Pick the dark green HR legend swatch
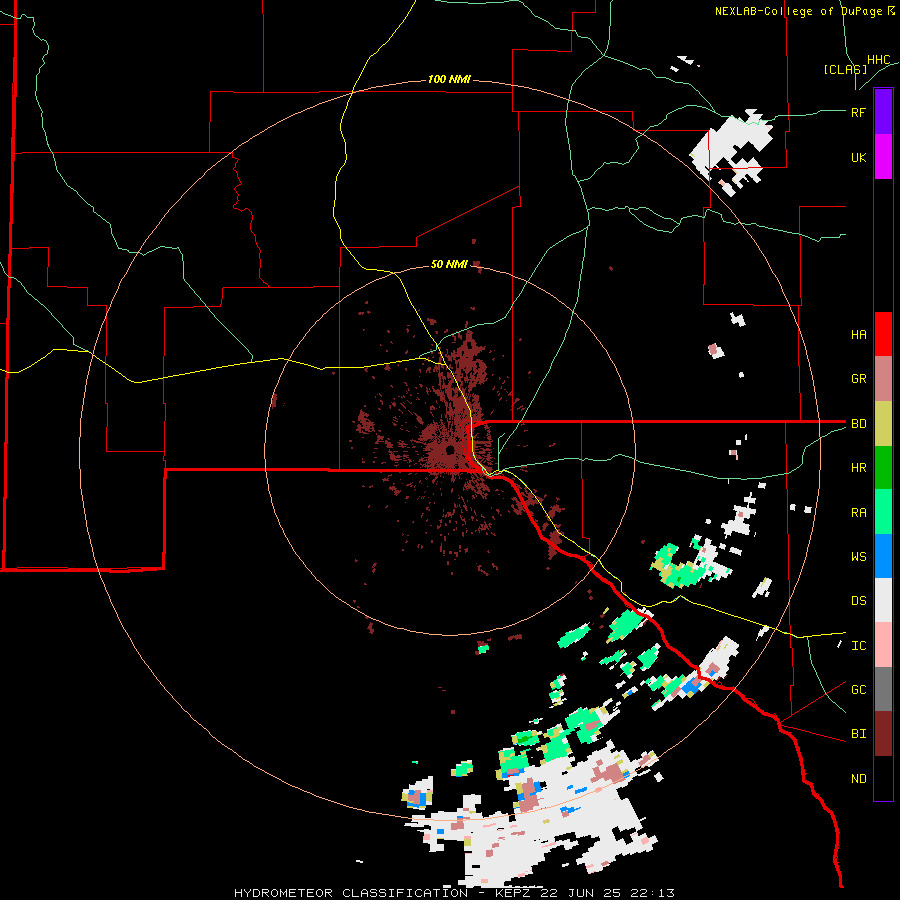This screenshot has width=900, height=900. click(x=883, y=468)
